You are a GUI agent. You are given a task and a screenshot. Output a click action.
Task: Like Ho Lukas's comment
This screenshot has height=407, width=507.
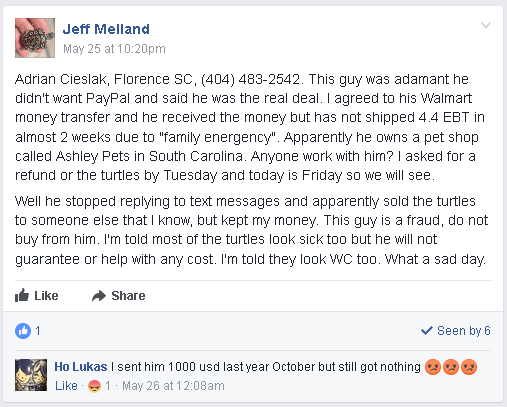pos(66,386)
